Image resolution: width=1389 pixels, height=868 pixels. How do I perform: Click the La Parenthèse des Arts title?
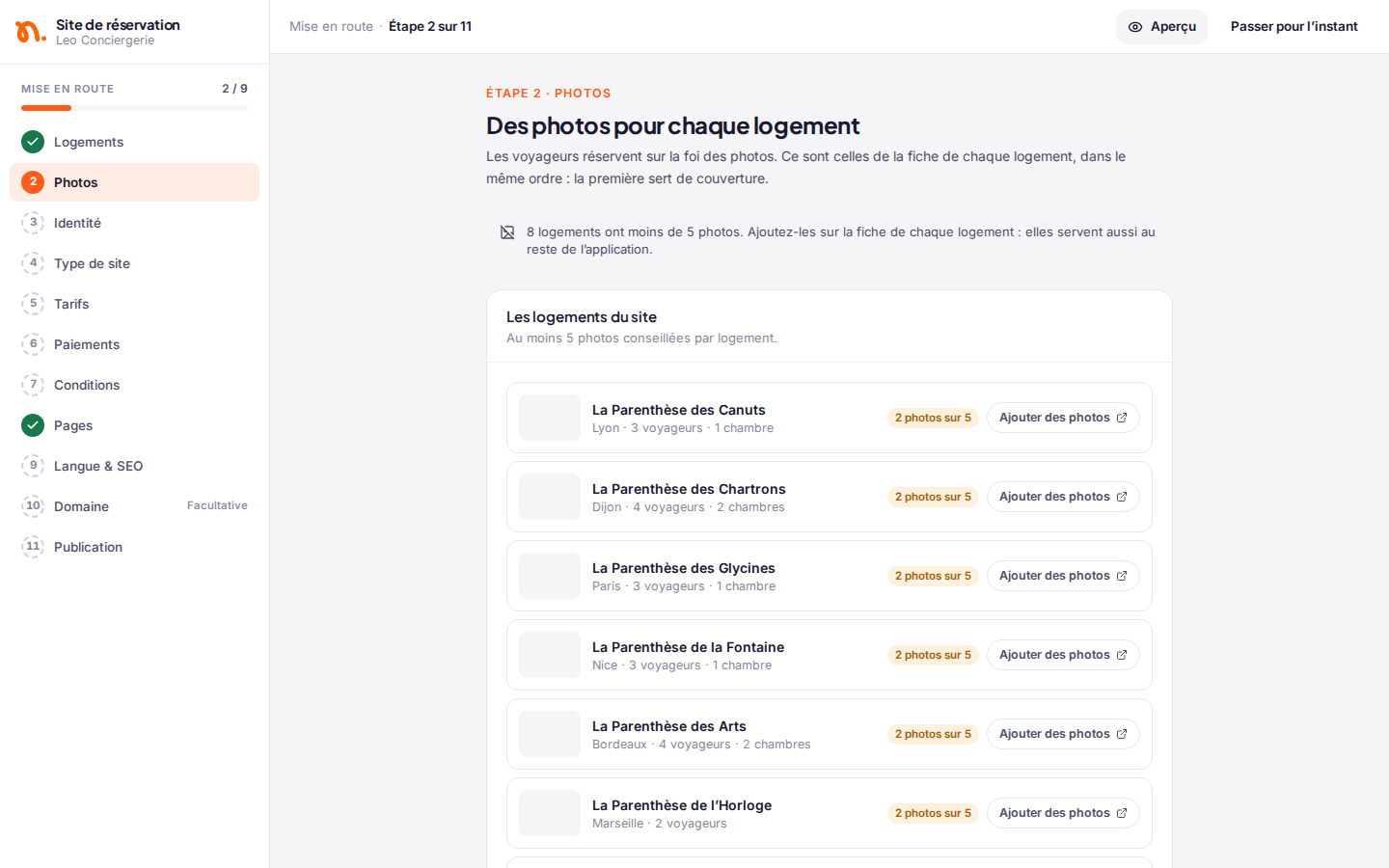coord(669,726)
